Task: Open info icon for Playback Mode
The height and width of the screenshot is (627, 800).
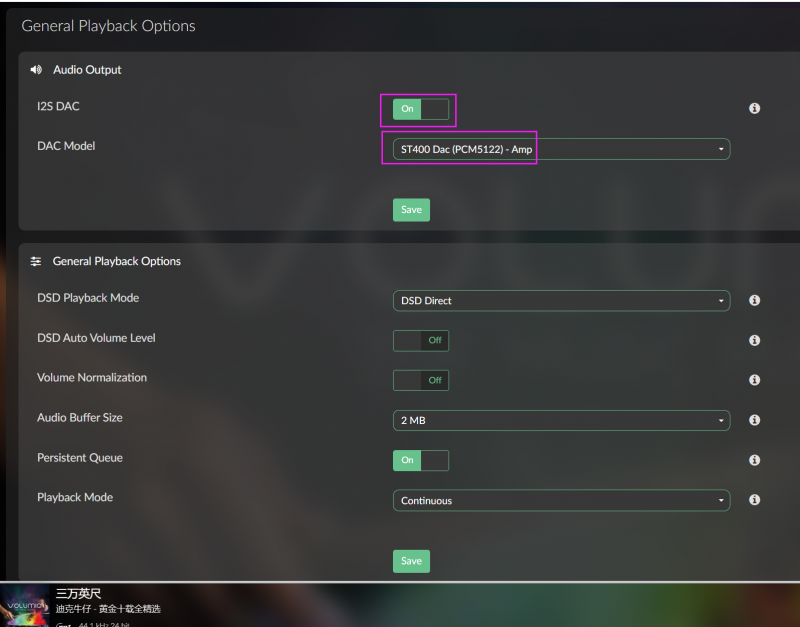Action: point(754,499)
